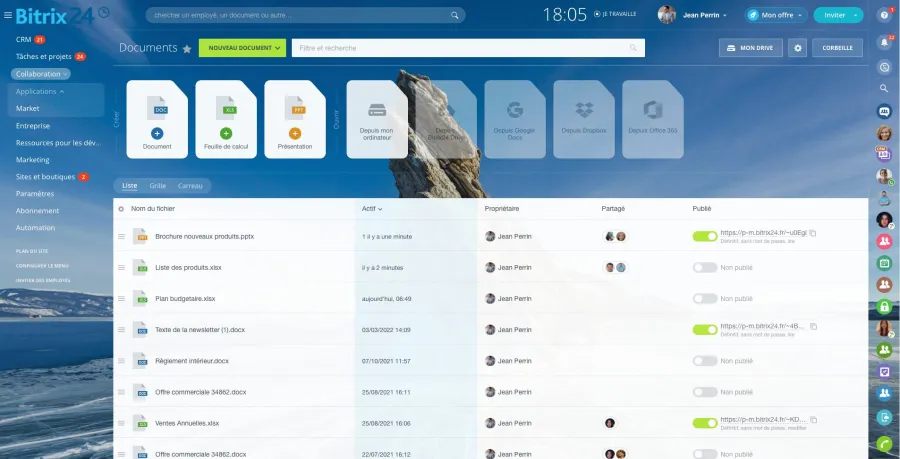Open the hamburger menu beside Bitrix24 logo
The height and width of the screenshot is (459, 900).
coord(7,15)
